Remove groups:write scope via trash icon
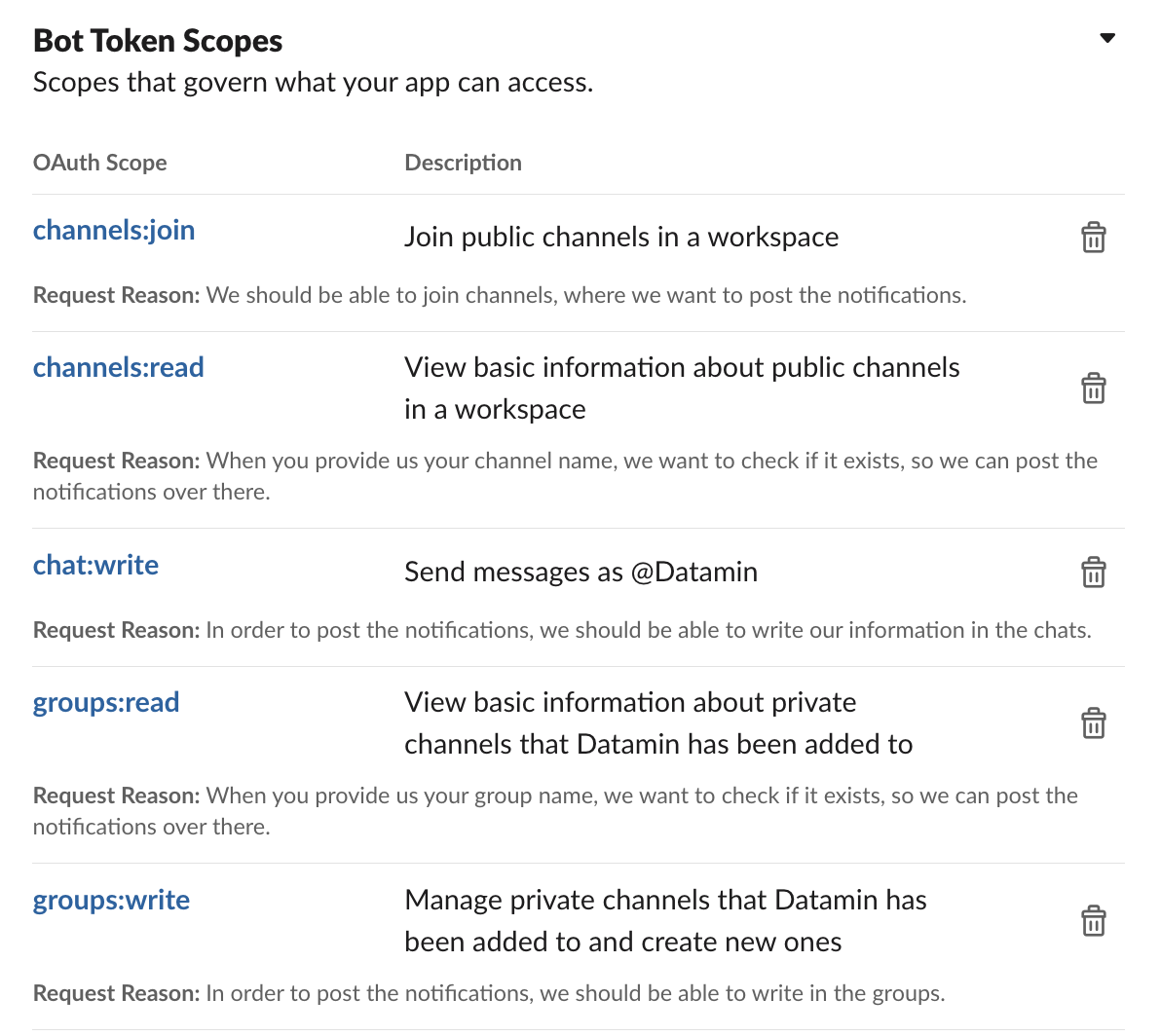This screenshot has width=1161, height=1036. 1093,921
